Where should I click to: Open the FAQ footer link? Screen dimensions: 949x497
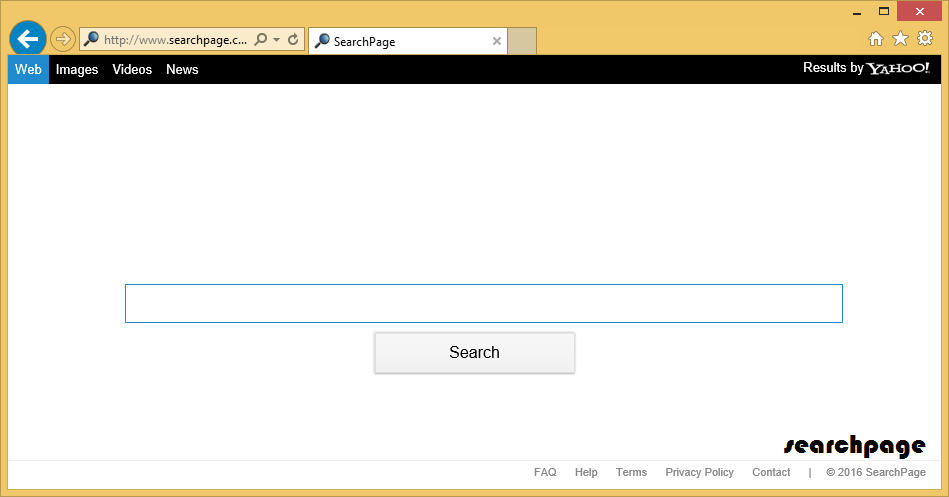coord(545,472)
